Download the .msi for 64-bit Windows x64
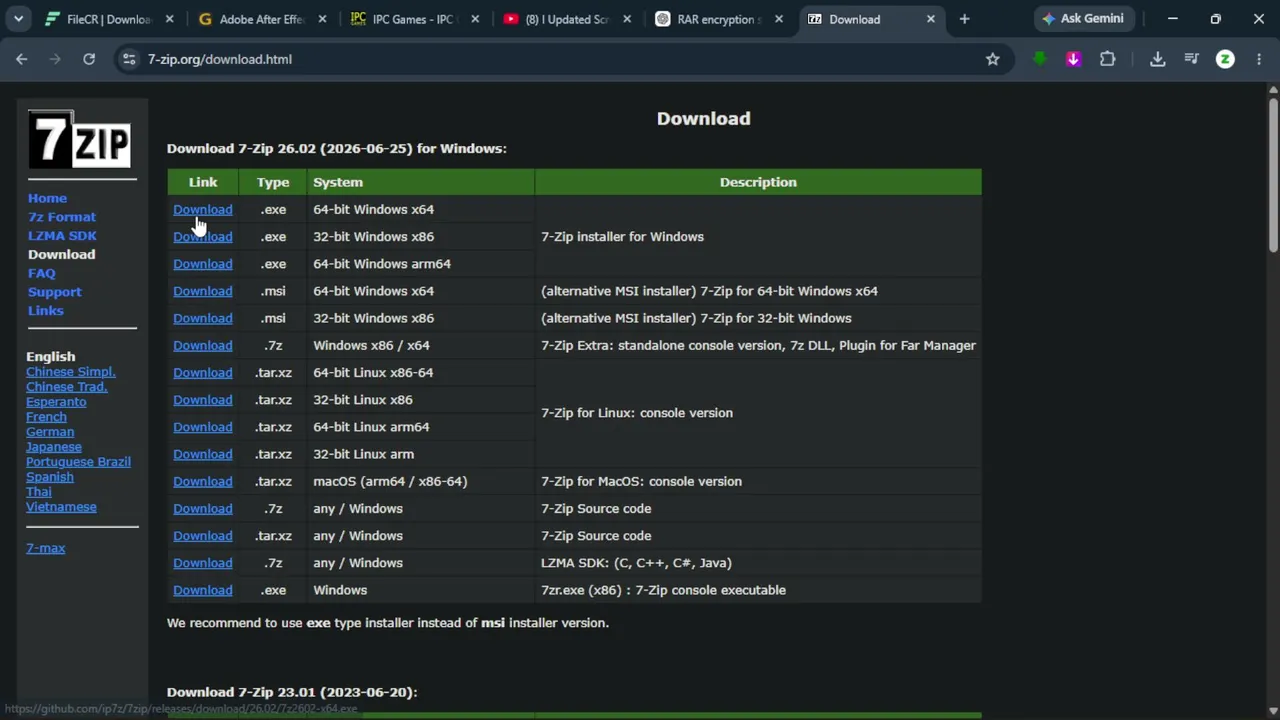This screenshot has height=720, width=1280. 202,291
